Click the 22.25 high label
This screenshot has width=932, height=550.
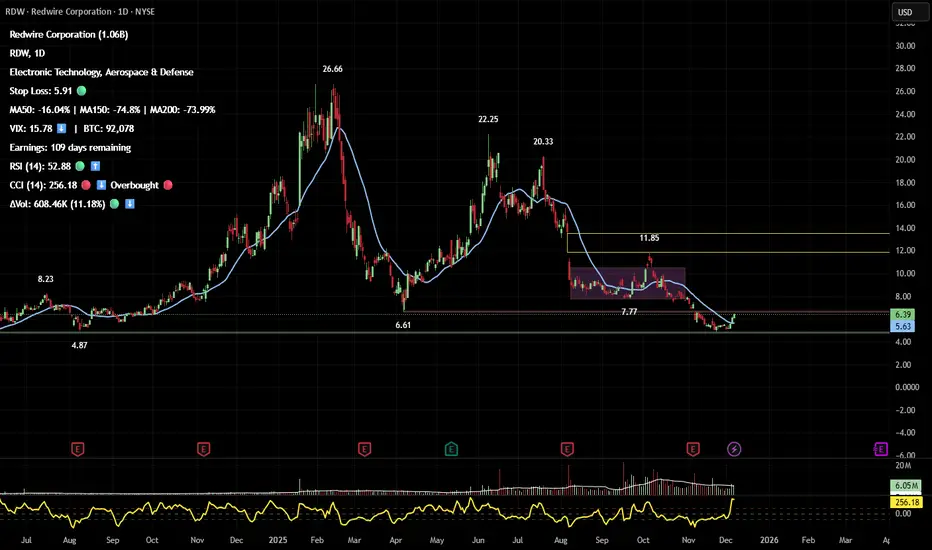tap(488, 119)
